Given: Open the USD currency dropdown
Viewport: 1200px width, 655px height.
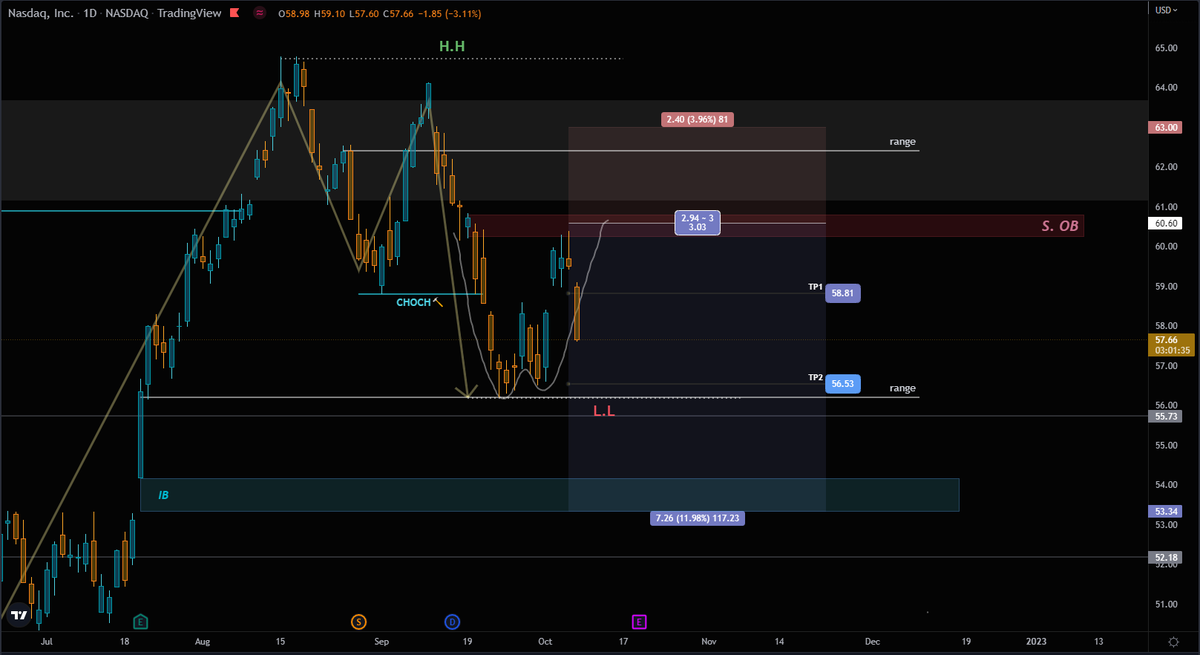Looking at the screenshot, I should pos(1167,10).
